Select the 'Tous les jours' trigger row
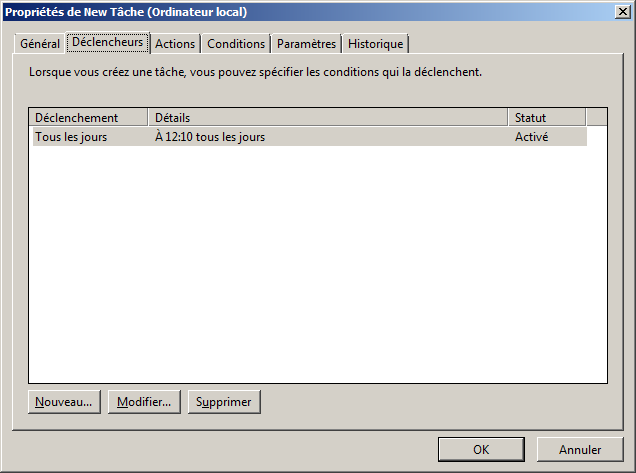Viewport: 636px width, 473px height. 71,137
